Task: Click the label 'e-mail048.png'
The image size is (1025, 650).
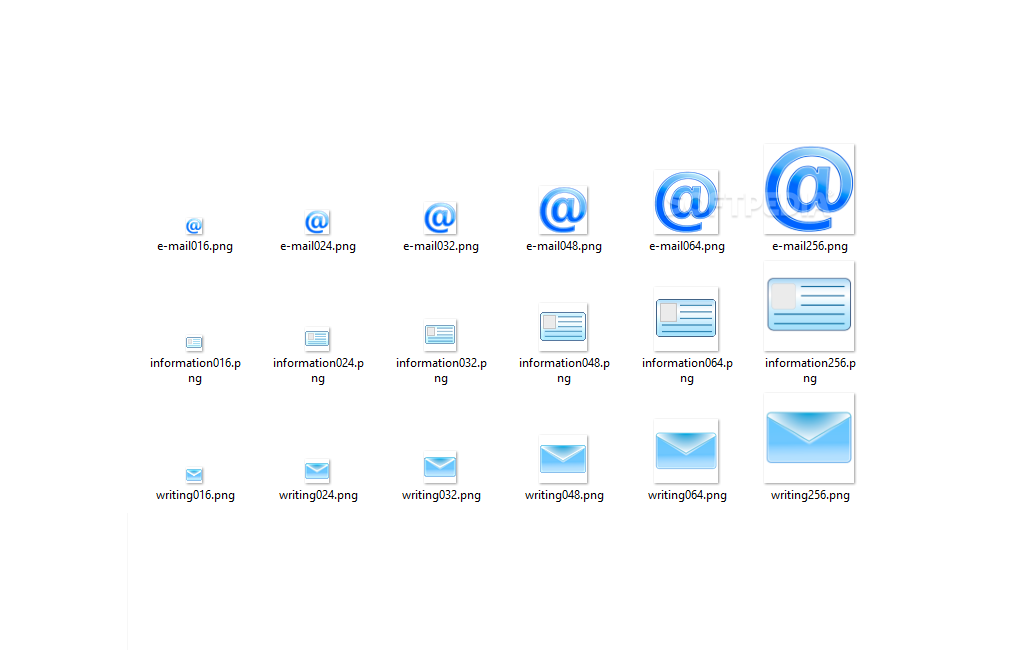Action: click(x=563, y=247)
